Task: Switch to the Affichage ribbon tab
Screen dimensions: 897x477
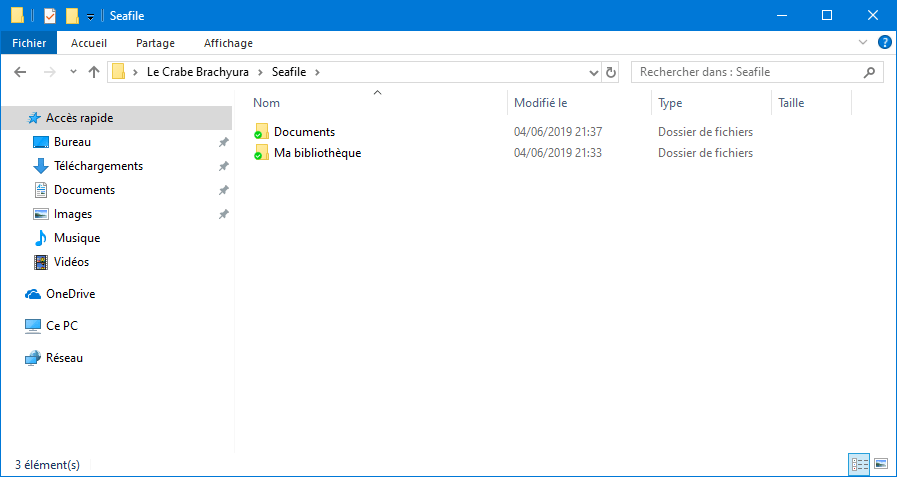Action: pyautogui.click(x=228, y=43)
